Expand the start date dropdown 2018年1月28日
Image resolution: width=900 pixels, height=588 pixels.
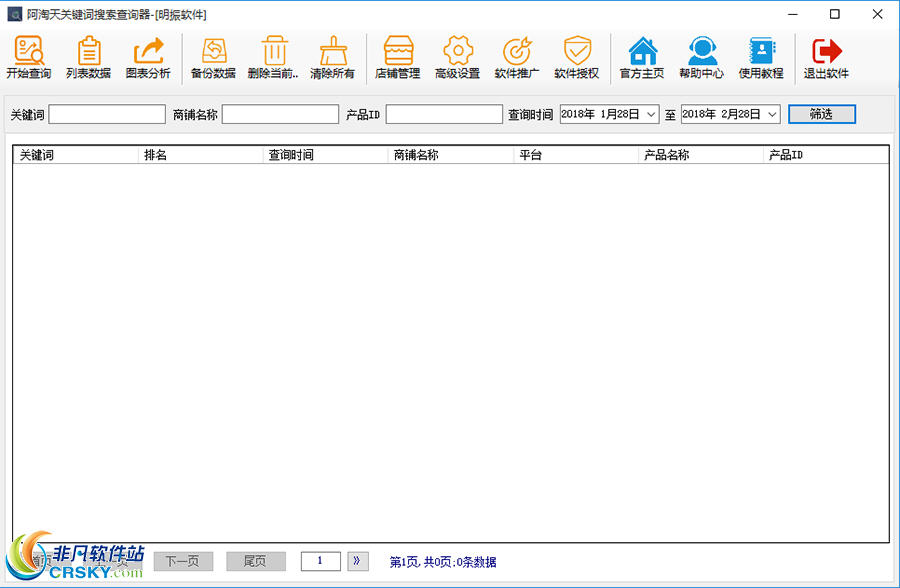pyautogui.click(x=651, y=114)
